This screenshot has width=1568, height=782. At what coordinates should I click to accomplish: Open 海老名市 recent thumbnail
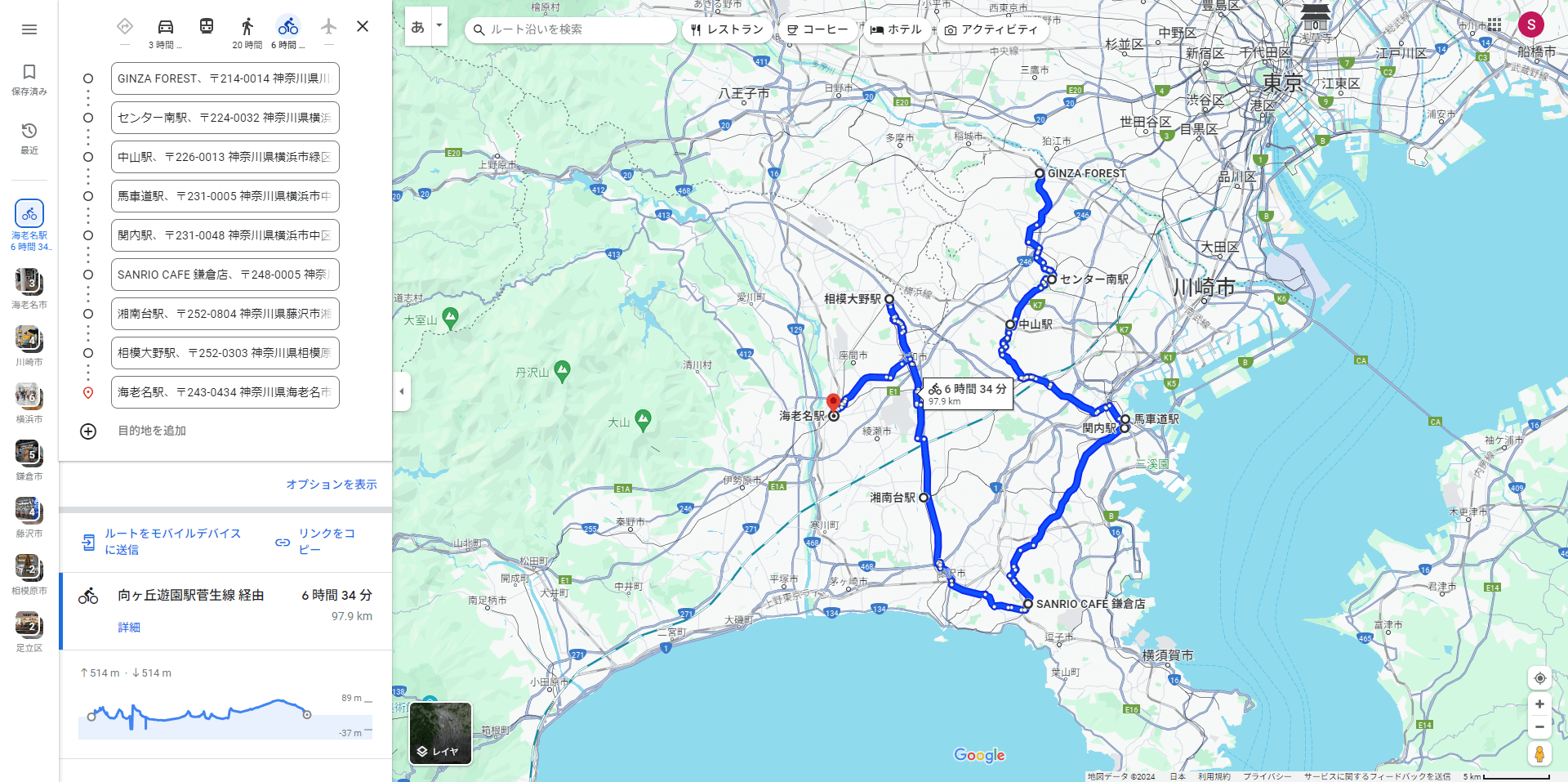coord(29,288)
